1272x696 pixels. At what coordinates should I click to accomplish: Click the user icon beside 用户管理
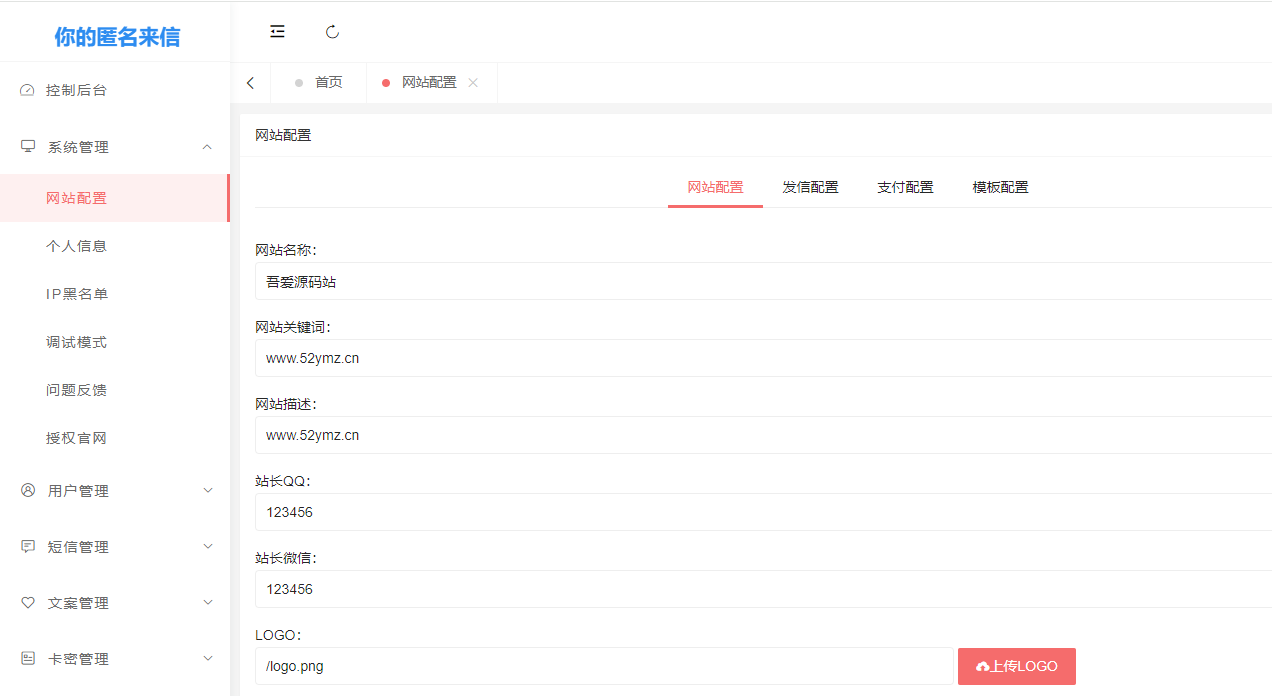(28, 491)
